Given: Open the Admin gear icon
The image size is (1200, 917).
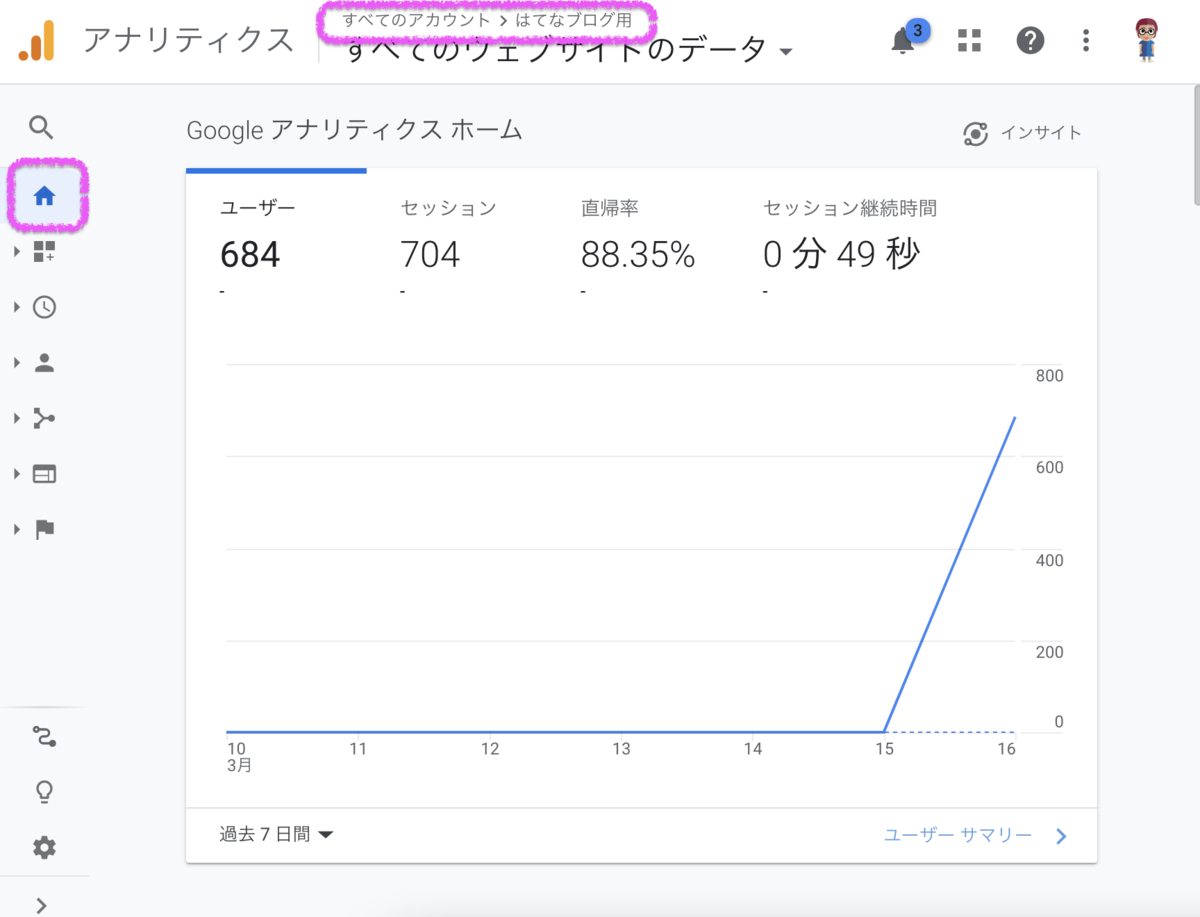Looking at the screenshot, I should point(44,848).
